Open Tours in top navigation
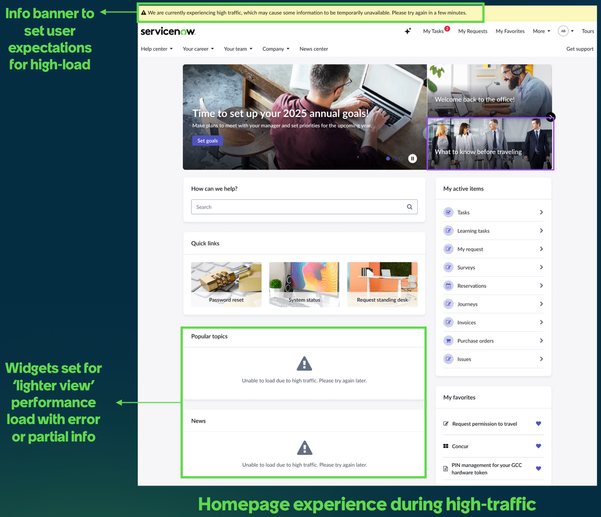The image size is (601, 517). pyautogui.click(x=588, y=31)
